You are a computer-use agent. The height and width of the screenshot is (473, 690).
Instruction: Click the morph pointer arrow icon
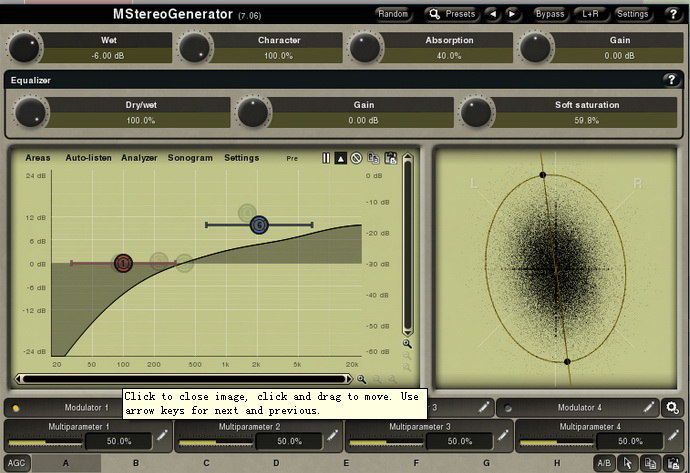(628, 463)
